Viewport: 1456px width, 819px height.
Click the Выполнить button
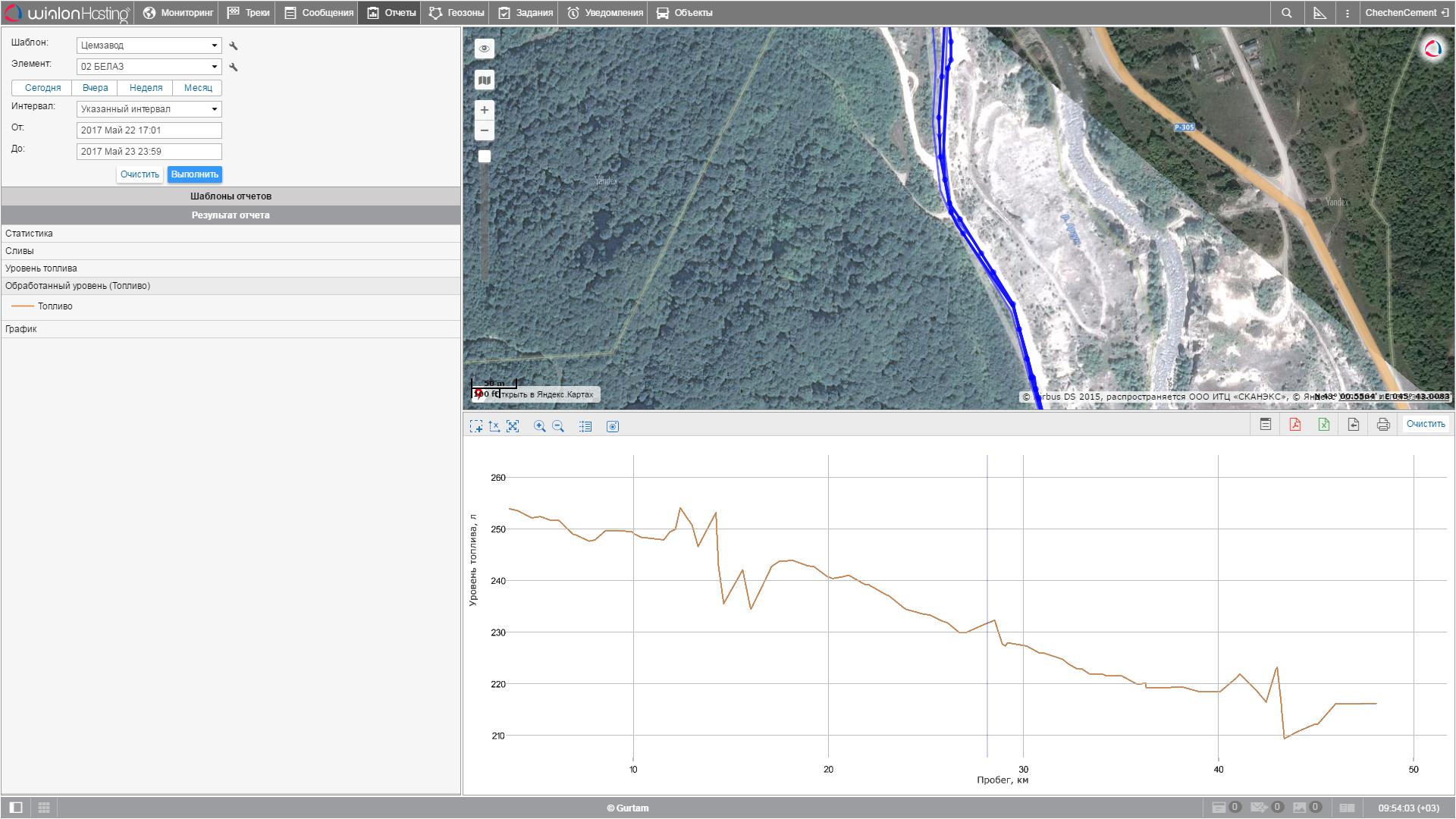(194, 174)
